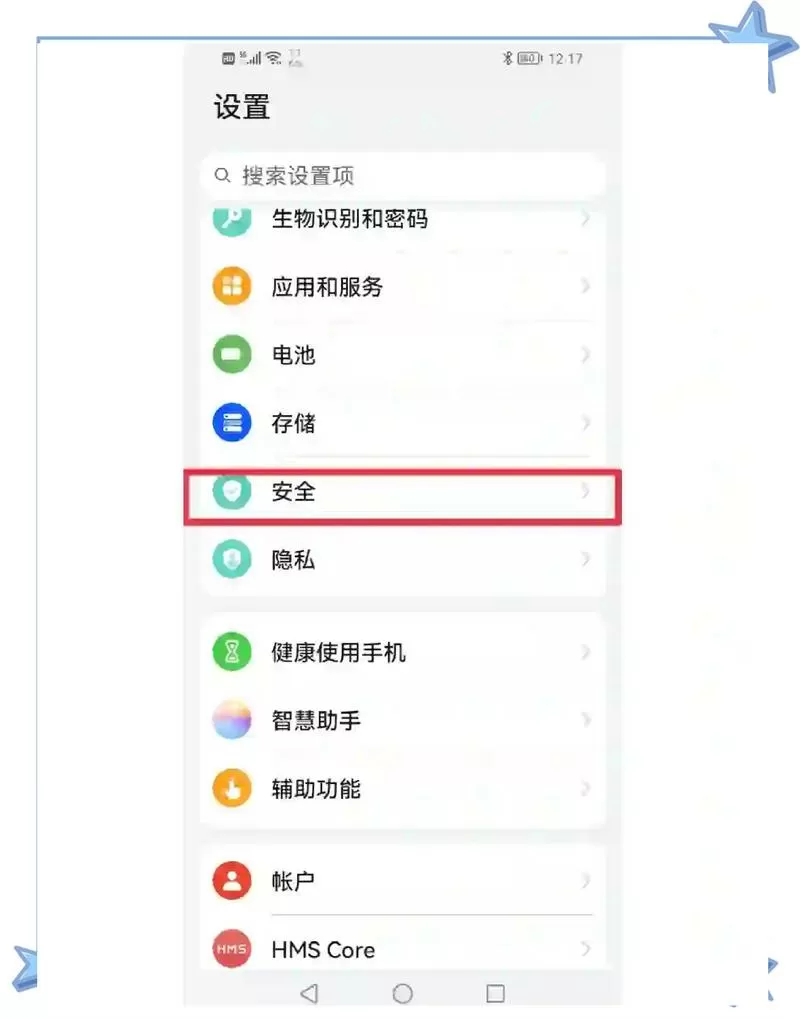Tap the 安全 security shield icon

[231, 492]
